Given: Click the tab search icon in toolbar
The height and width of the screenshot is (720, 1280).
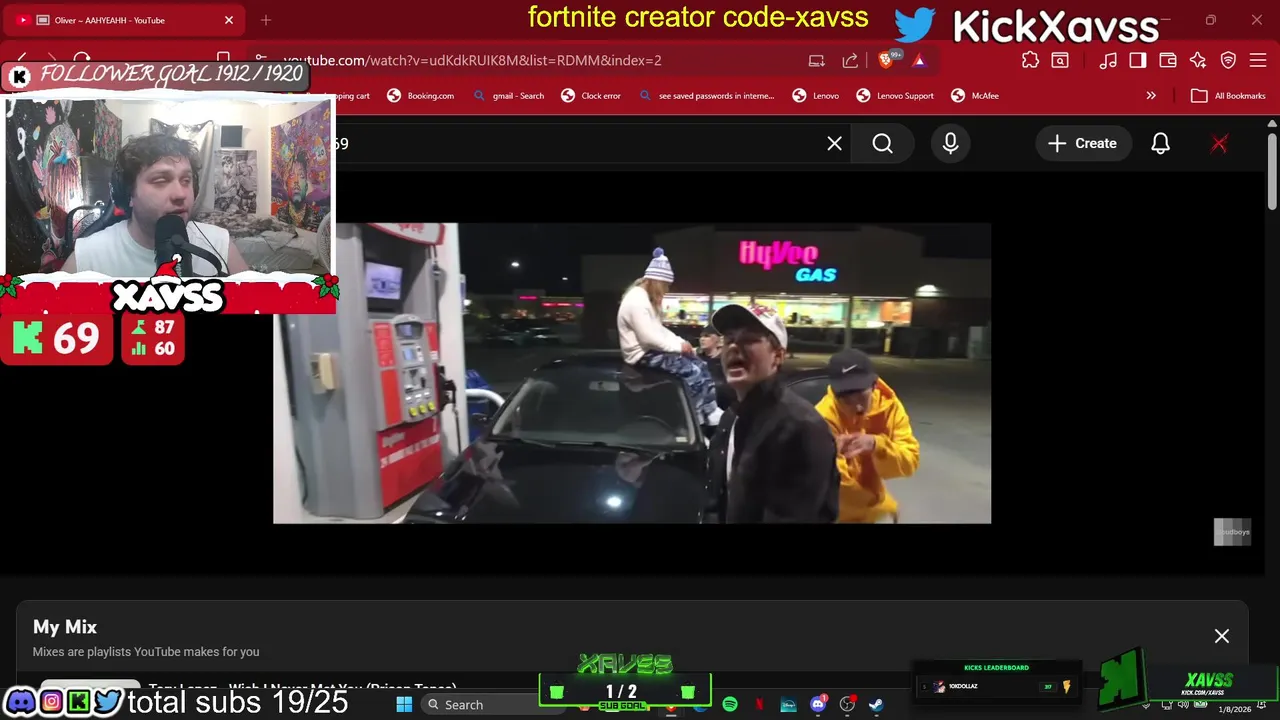Looking at the screenshot, I should (1060, 60).
